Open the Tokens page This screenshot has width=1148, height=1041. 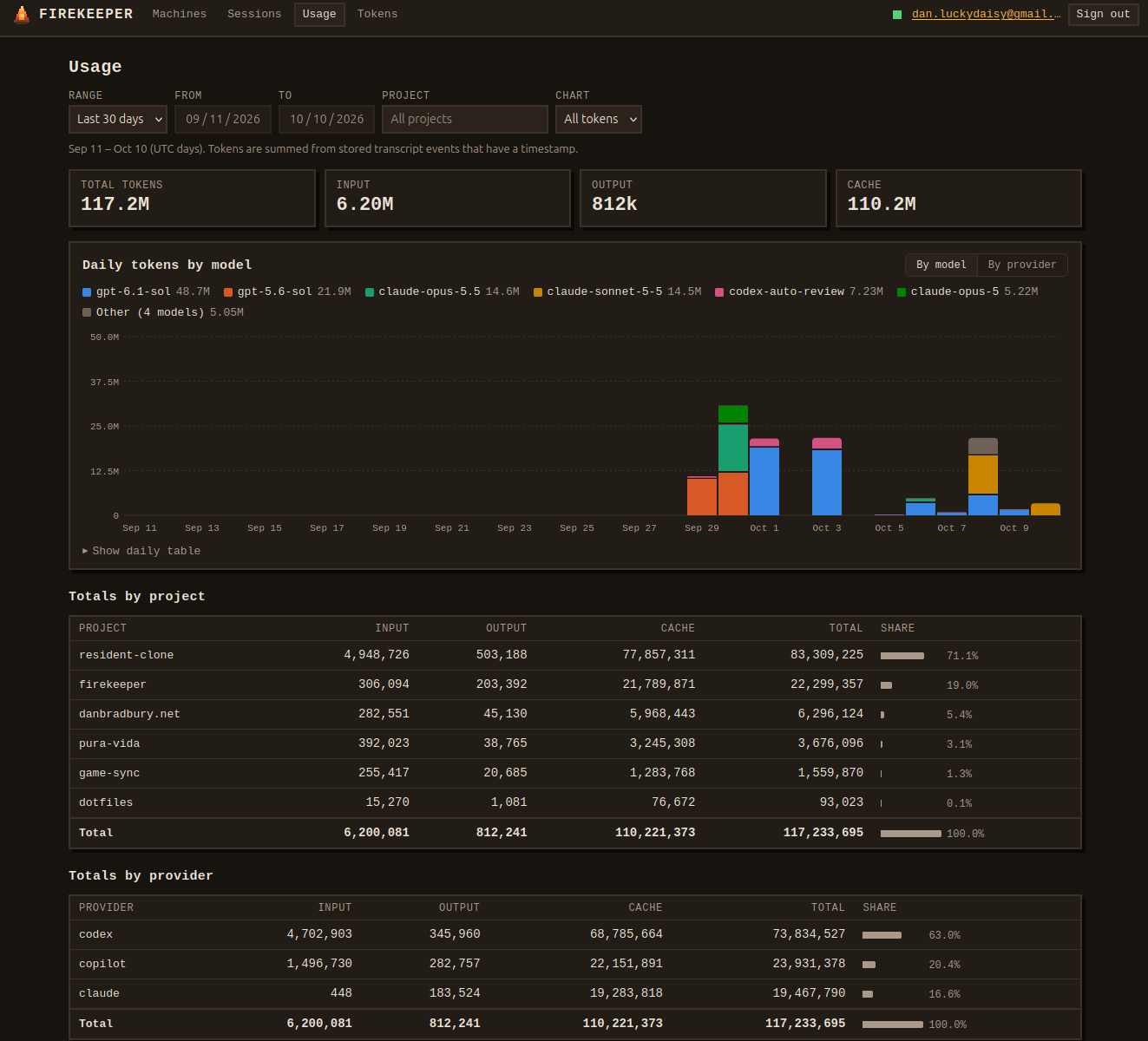pyautogui.click(x=377, y=14)
